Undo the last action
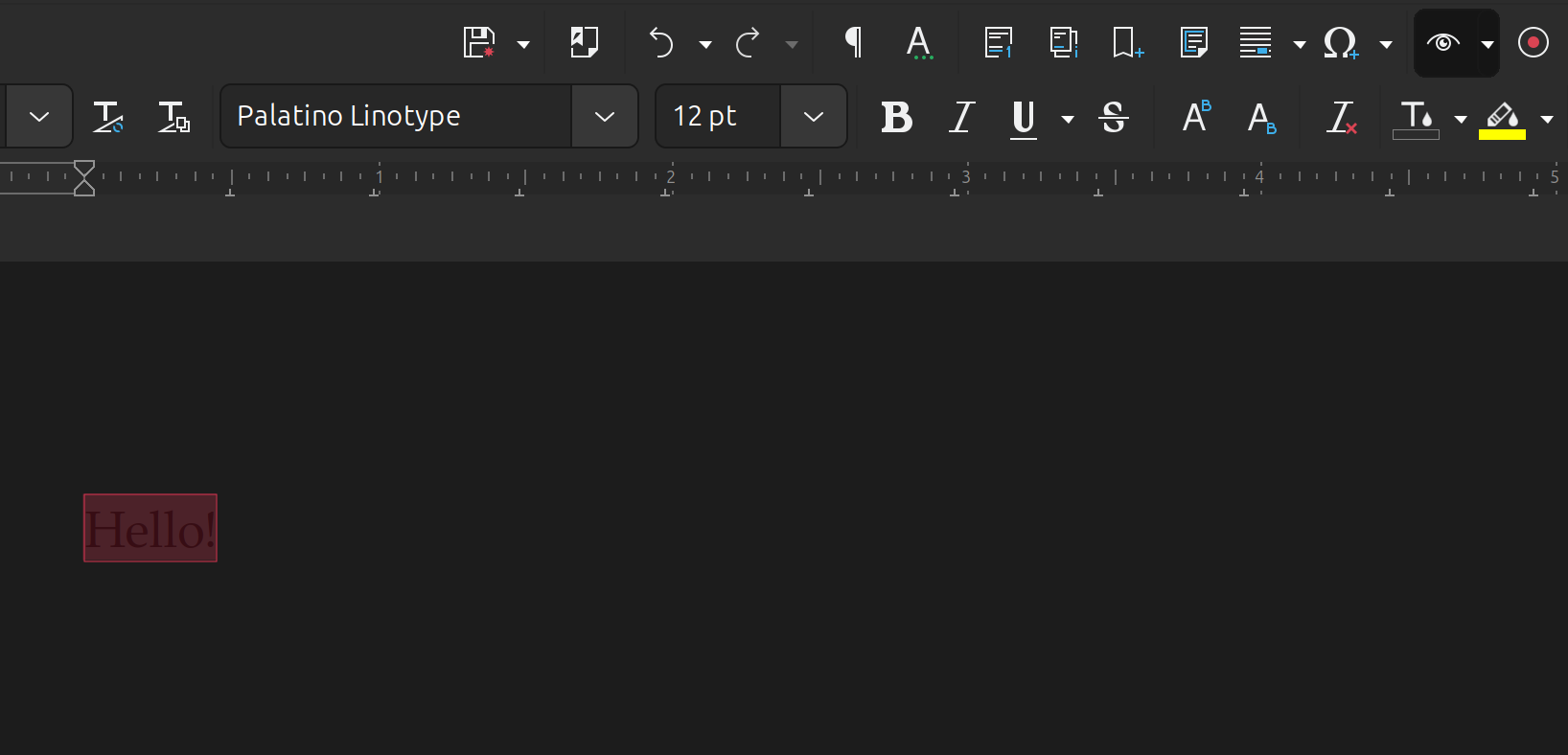Image resolution: width=1568 pixels, height=755 pixels. pyautogui.click(x=661, y=43)
